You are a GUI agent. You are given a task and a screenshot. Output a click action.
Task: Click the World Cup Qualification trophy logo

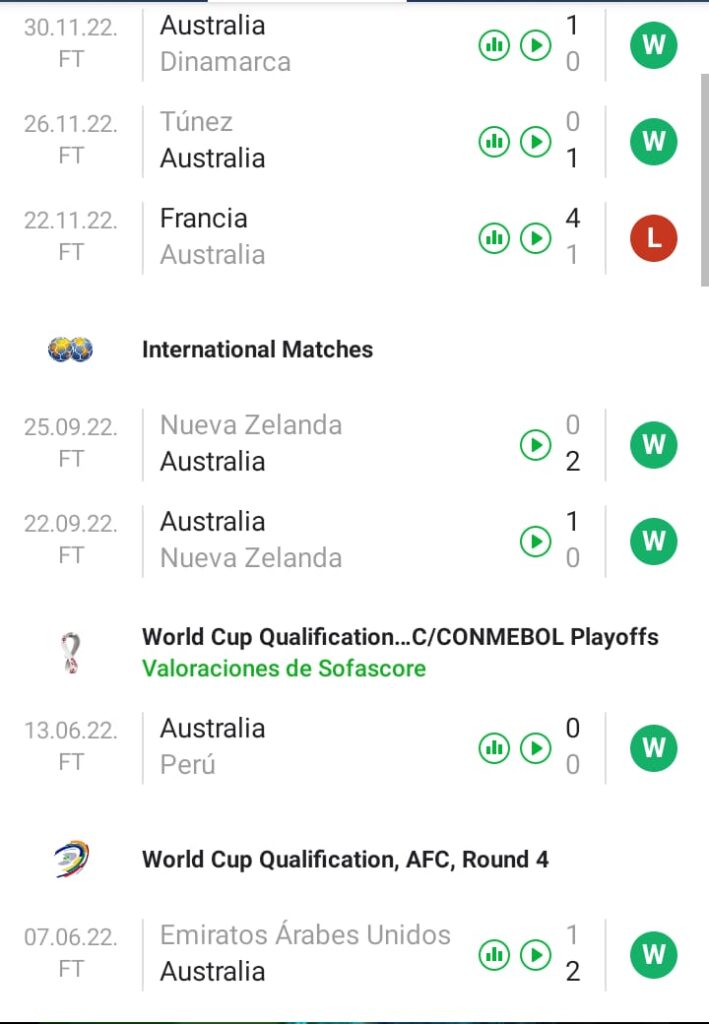(x=71, y=653)
